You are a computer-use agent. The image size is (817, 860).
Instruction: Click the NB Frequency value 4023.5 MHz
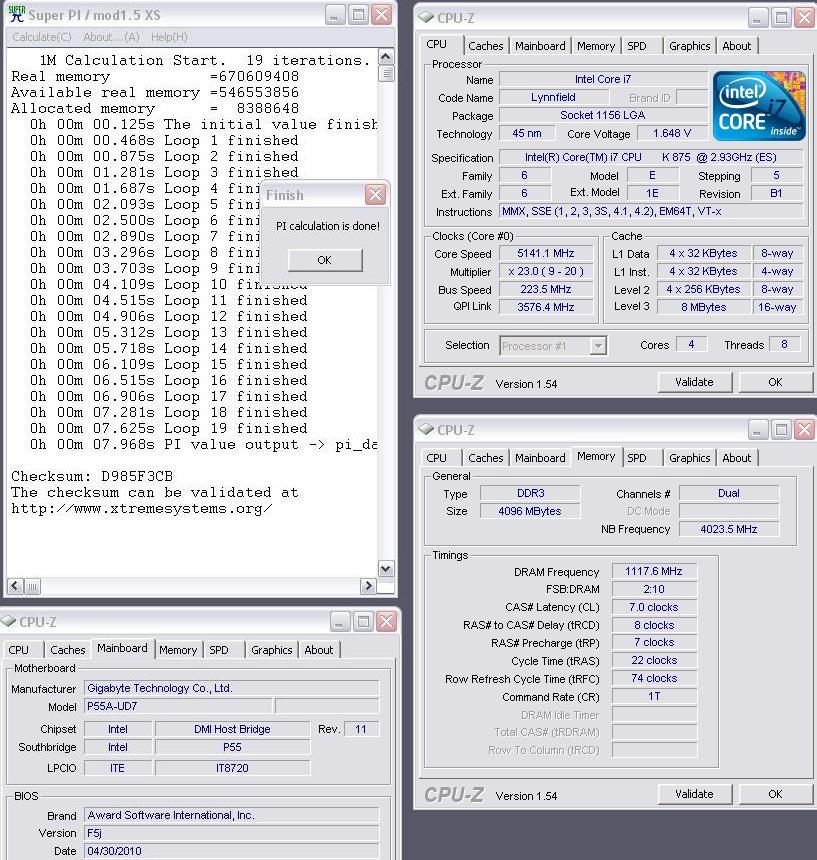(x=729, y=529)
